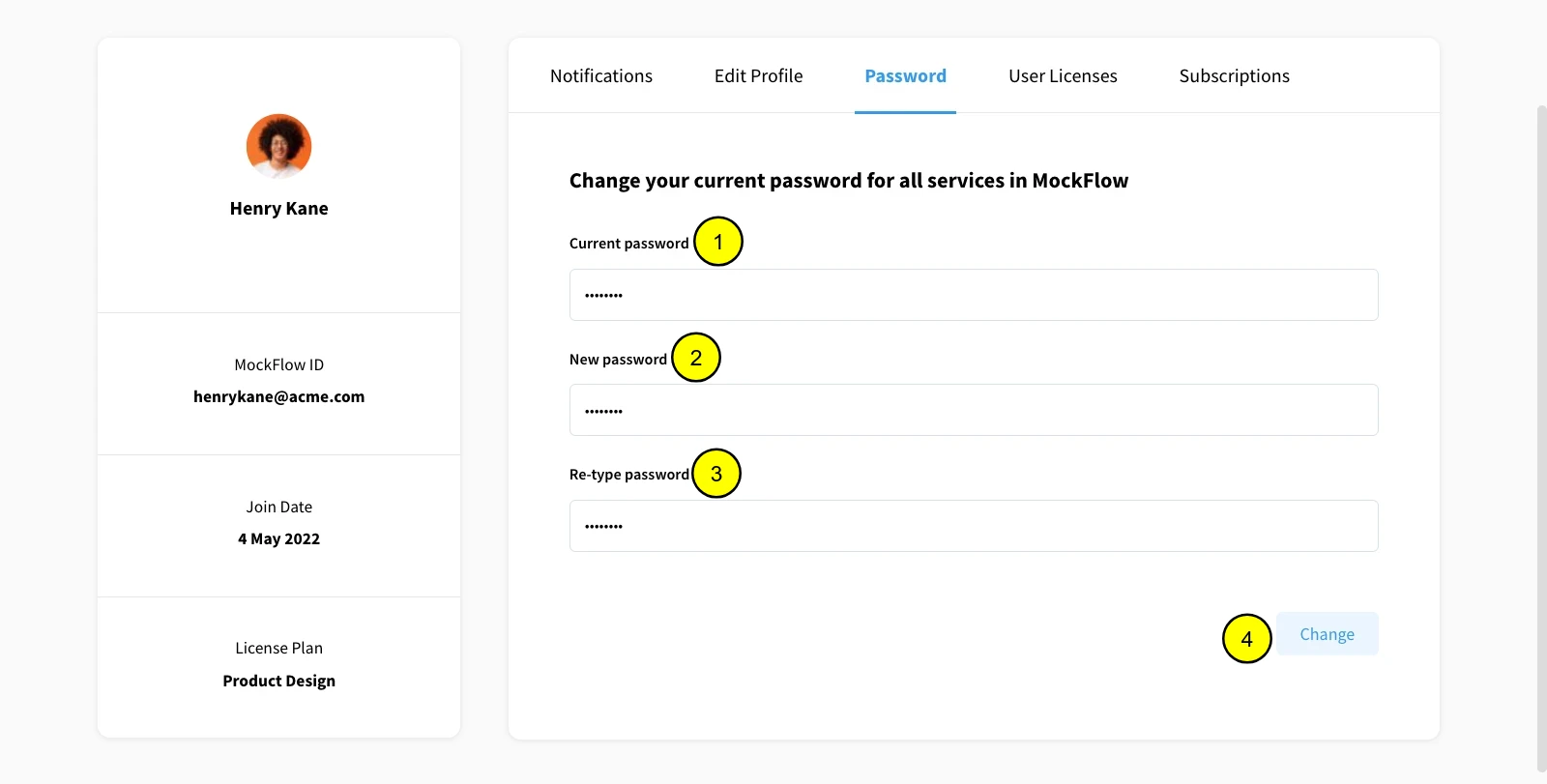Click the Change button
The height and width of the screenshot is (784, 1547).
point(1327,634)
